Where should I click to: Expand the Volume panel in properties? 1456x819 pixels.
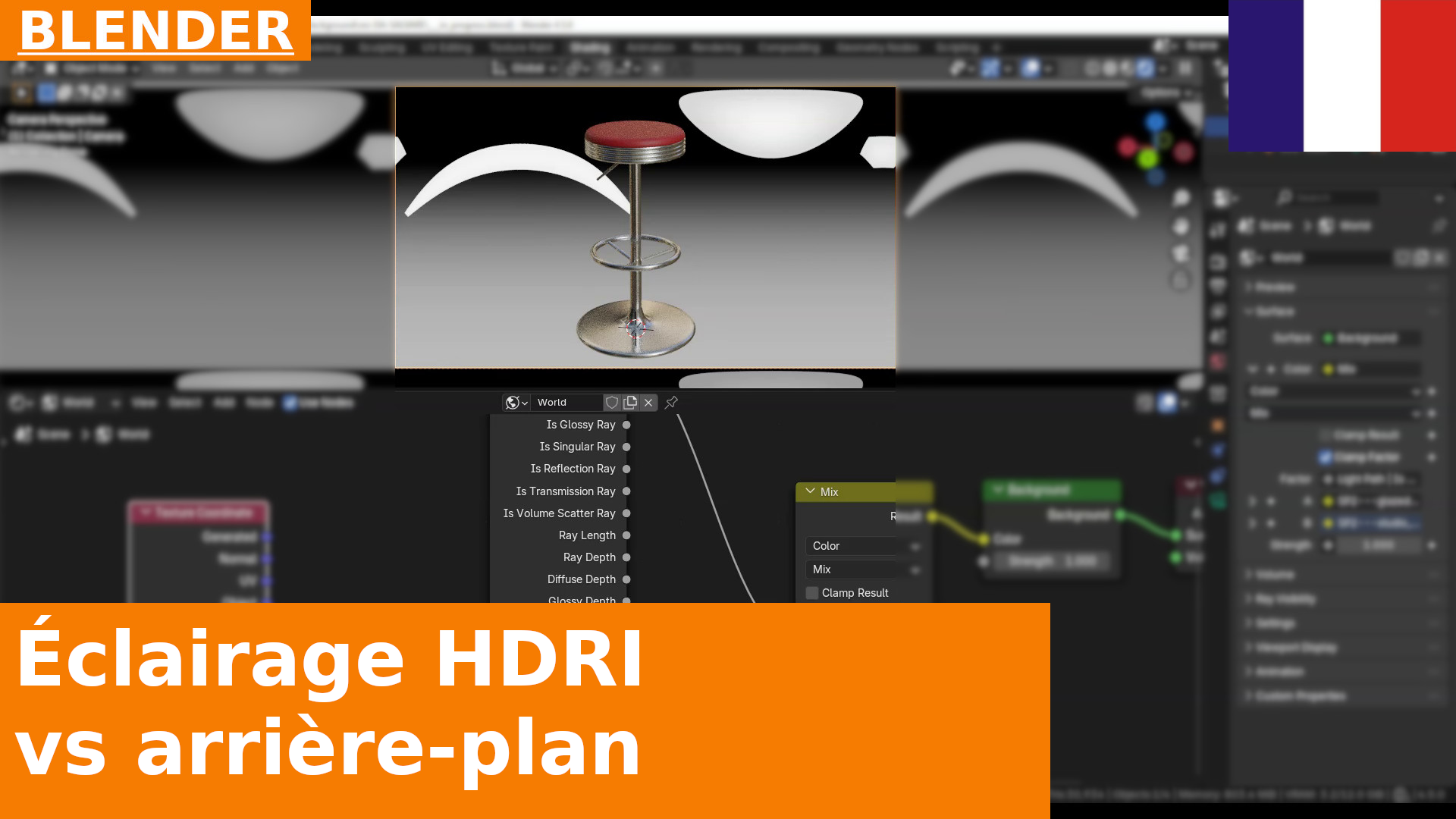tap(1342, 575)
